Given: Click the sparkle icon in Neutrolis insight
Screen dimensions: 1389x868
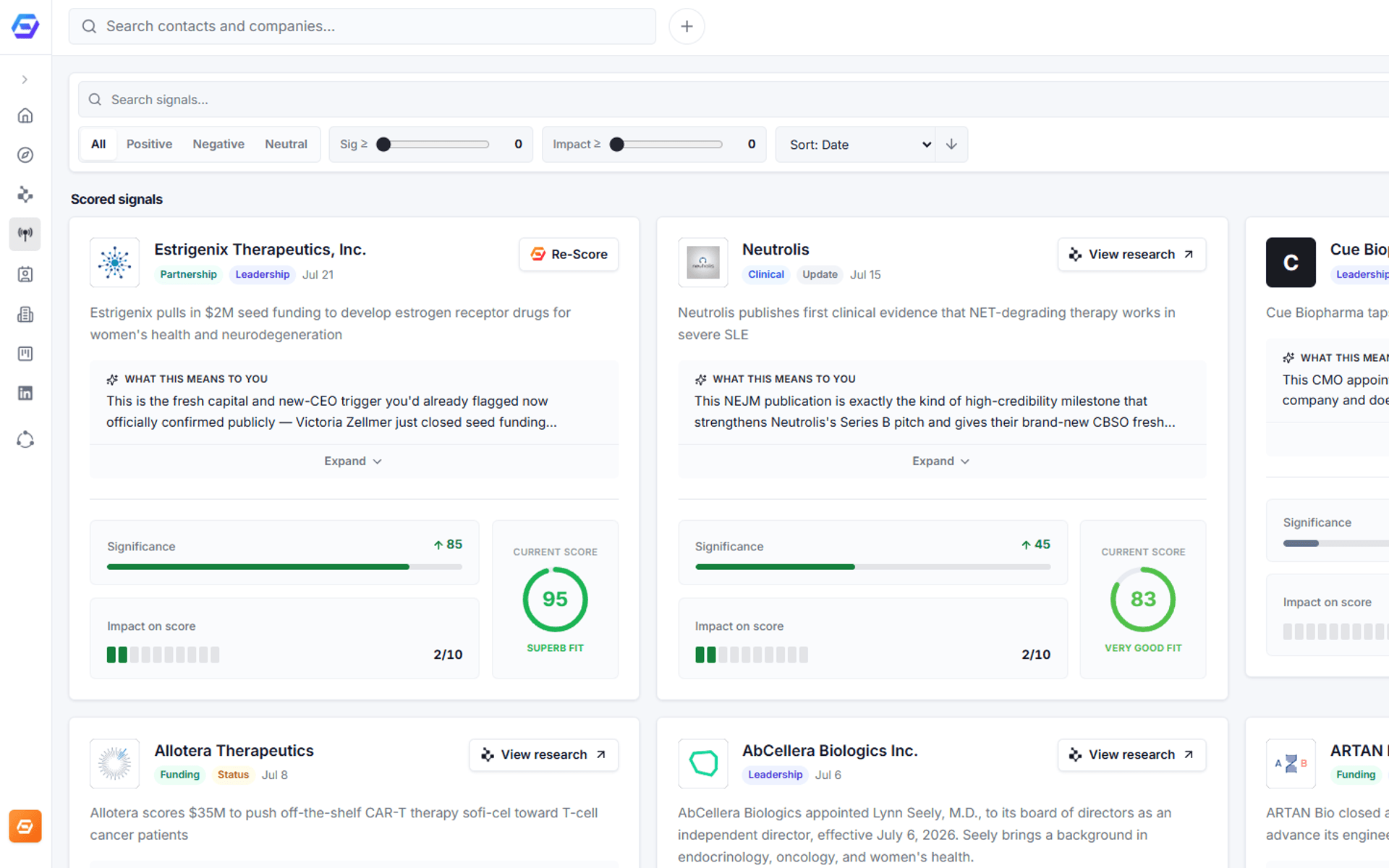Looking at the screenshot, I should coord(700,379).
